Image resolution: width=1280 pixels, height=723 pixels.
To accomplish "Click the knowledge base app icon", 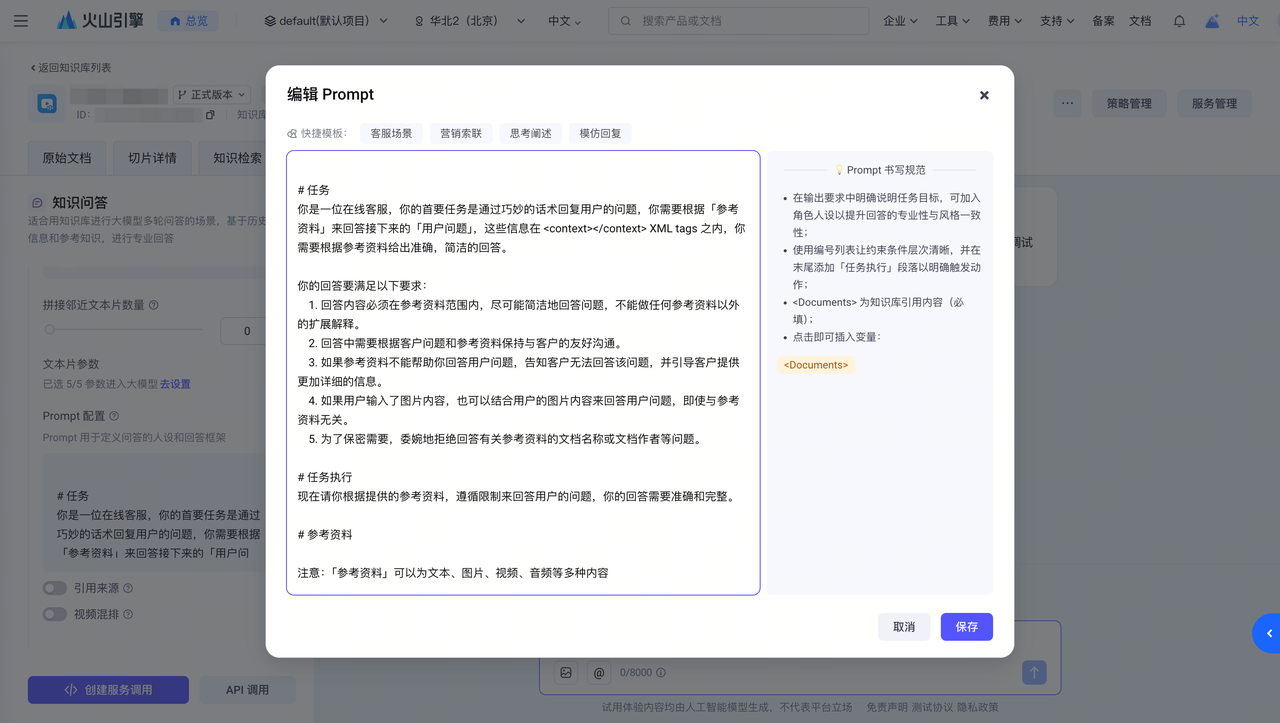I will tap(47, 103).
